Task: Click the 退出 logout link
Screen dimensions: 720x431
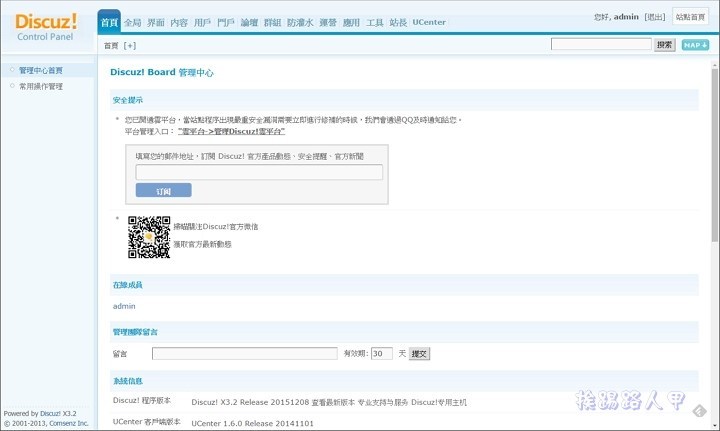Action: [x=655, y=17]
